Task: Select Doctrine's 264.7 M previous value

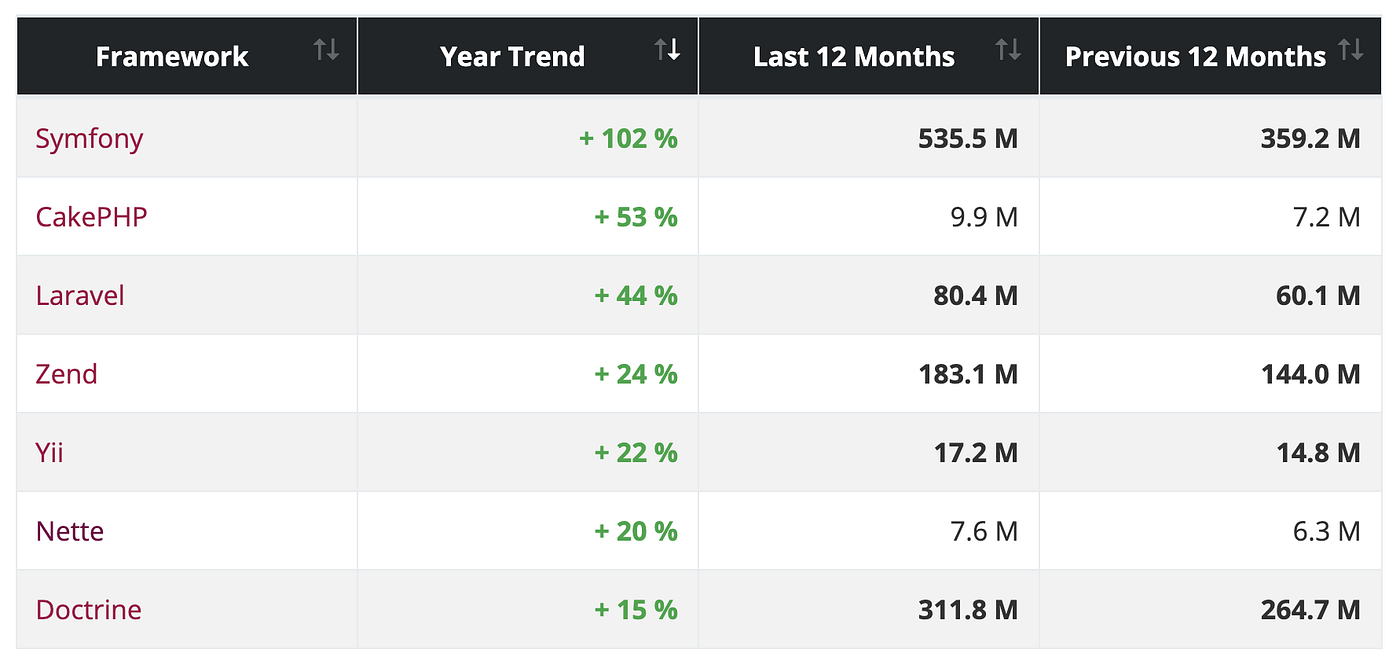Action: [x=1211, y=610]
